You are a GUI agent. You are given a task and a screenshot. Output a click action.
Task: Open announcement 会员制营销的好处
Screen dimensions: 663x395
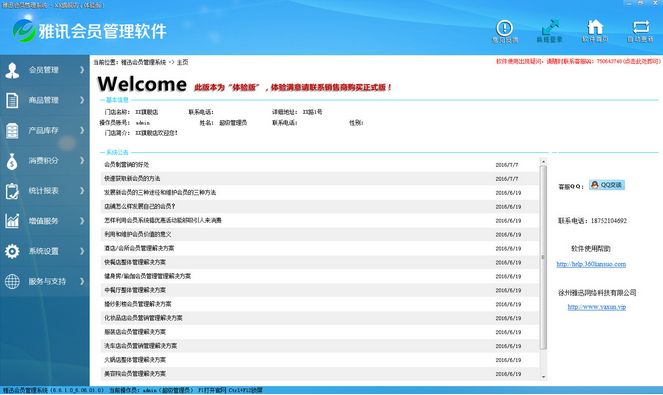(319, 165)
